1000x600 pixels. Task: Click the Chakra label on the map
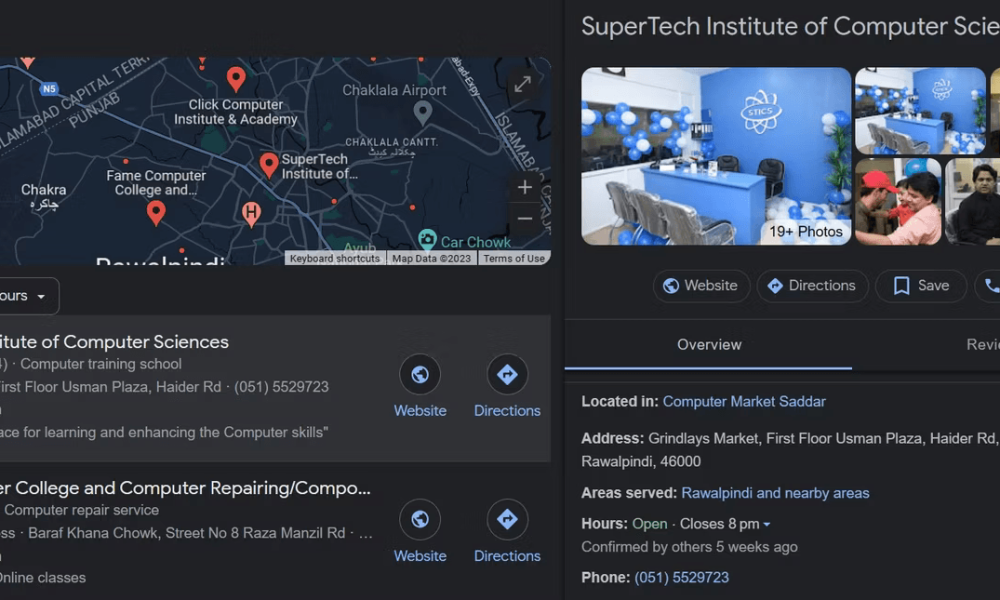click(43, 190)
